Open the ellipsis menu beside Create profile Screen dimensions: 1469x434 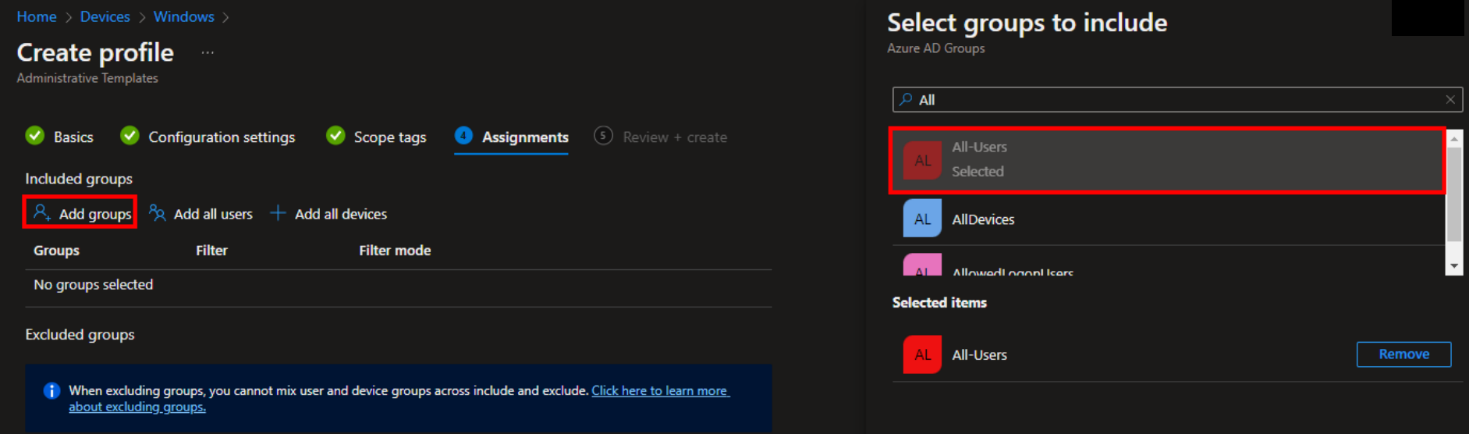[x=207, y=52]
